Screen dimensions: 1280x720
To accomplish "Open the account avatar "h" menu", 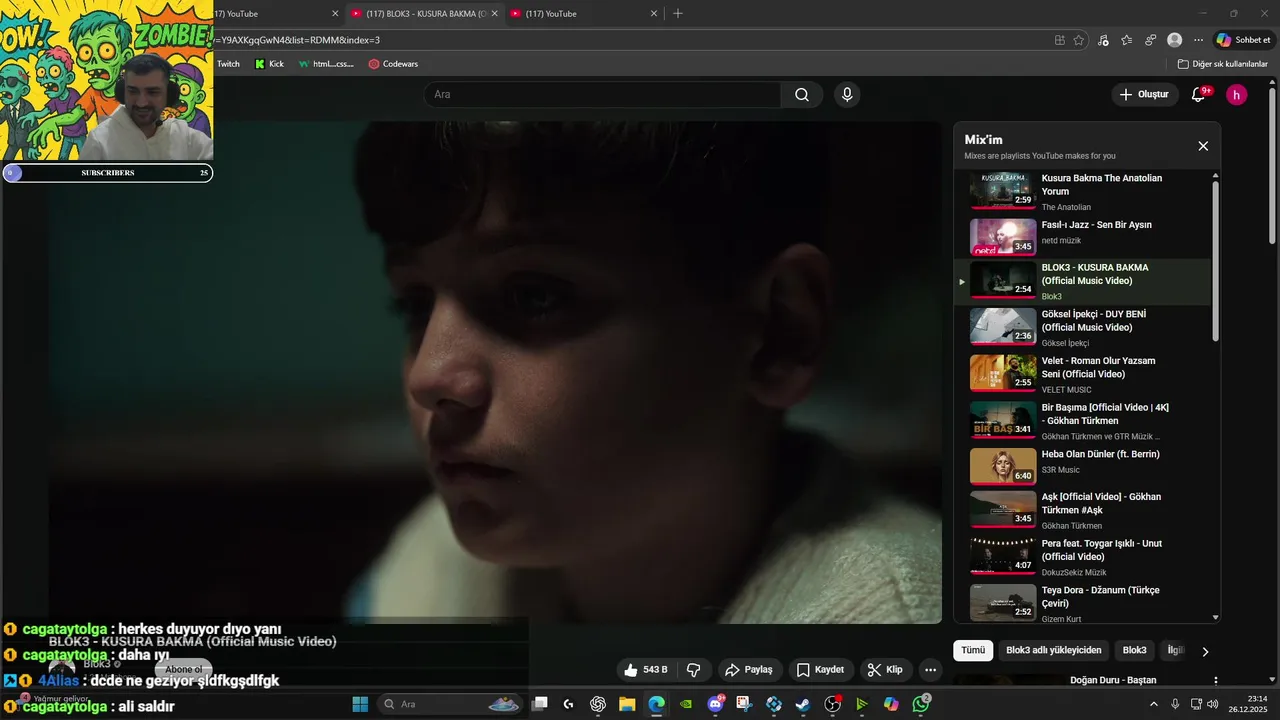I will (x=1237, y=95).
